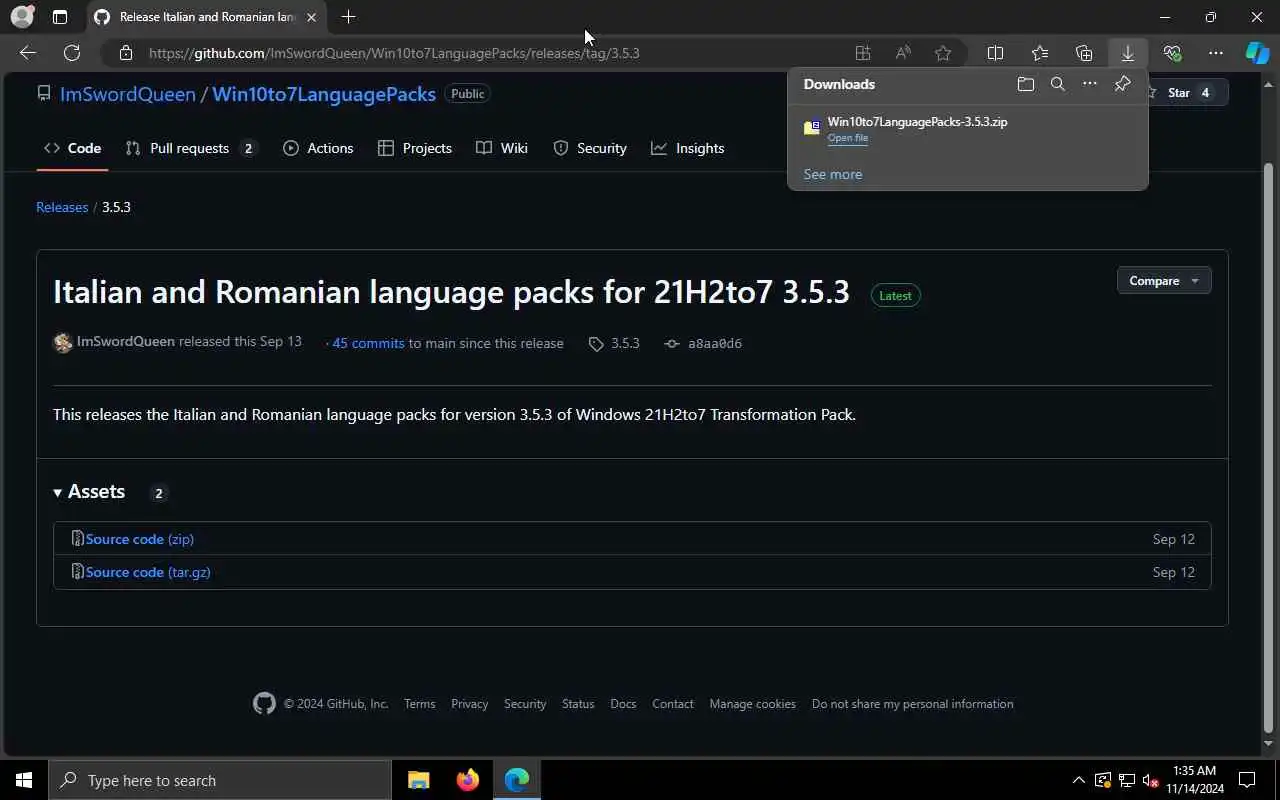Image resolution: width=1280 pixels, height=800 pixels.
Task: View site info via padlock icon
Action: 125,53
